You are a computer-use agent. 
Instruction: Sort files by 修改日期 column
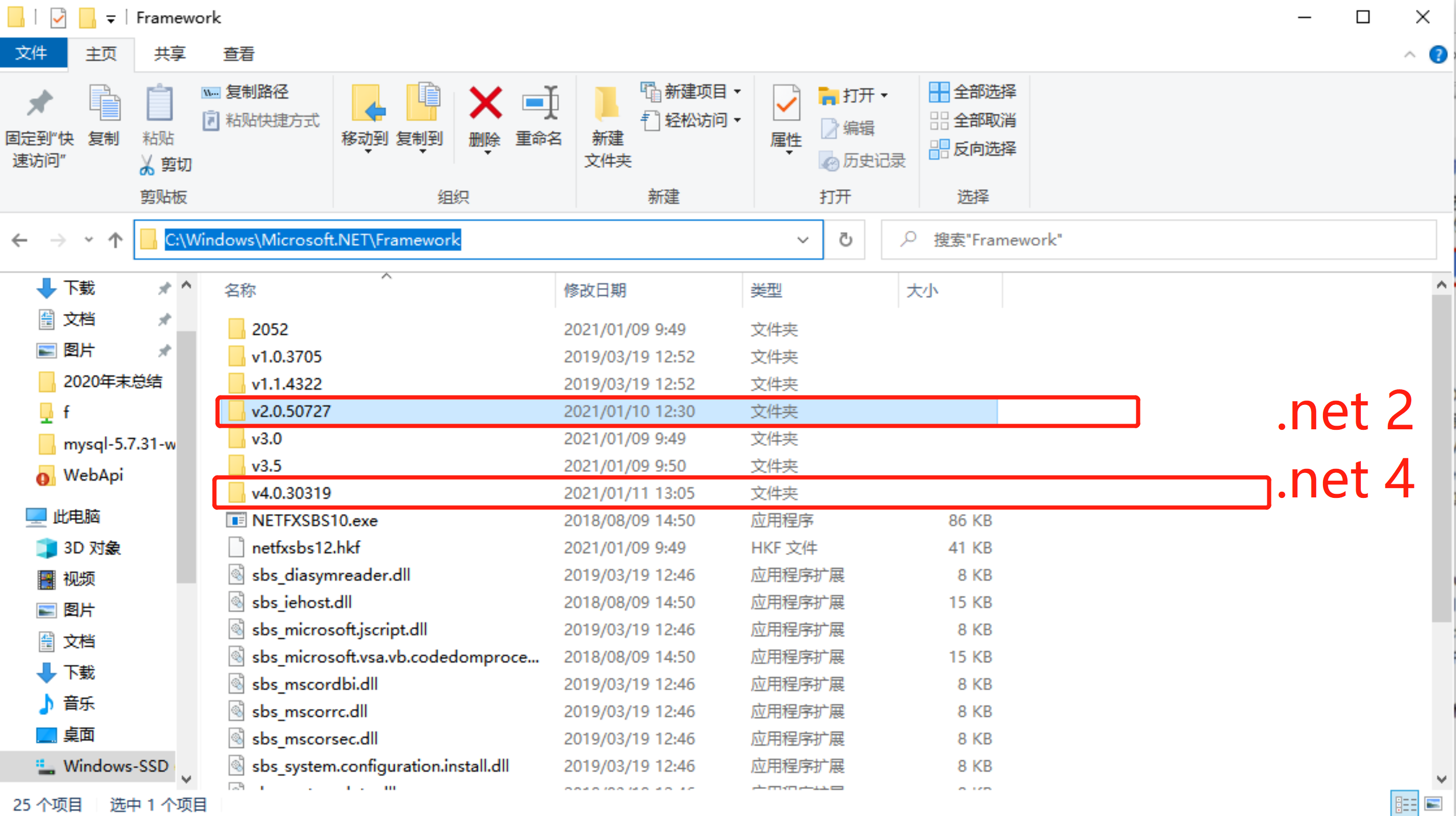point(595,290)
